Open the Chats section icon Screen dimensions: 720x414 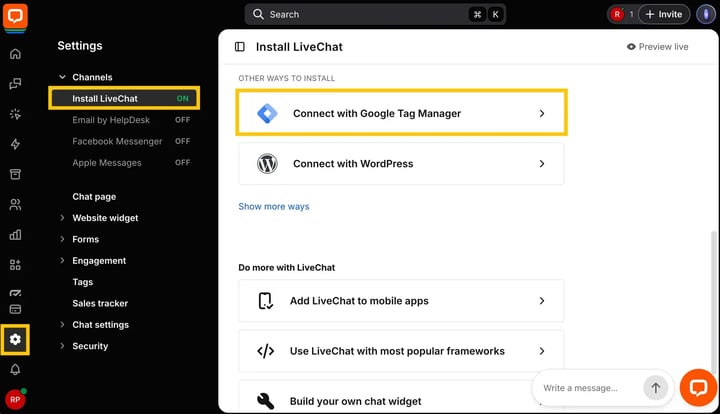coord(15,84)
